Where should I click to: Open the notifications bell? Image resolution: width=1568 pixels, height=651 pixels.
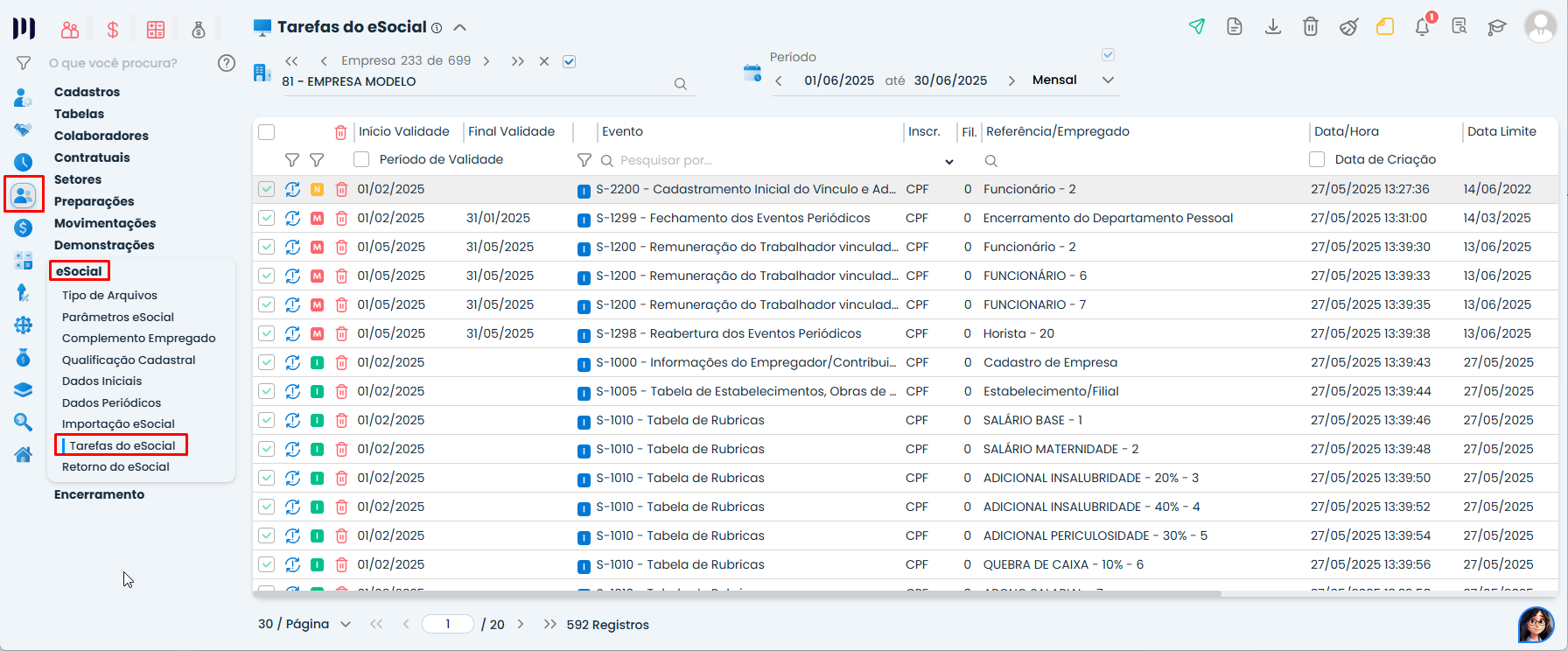click(1423, 26)
